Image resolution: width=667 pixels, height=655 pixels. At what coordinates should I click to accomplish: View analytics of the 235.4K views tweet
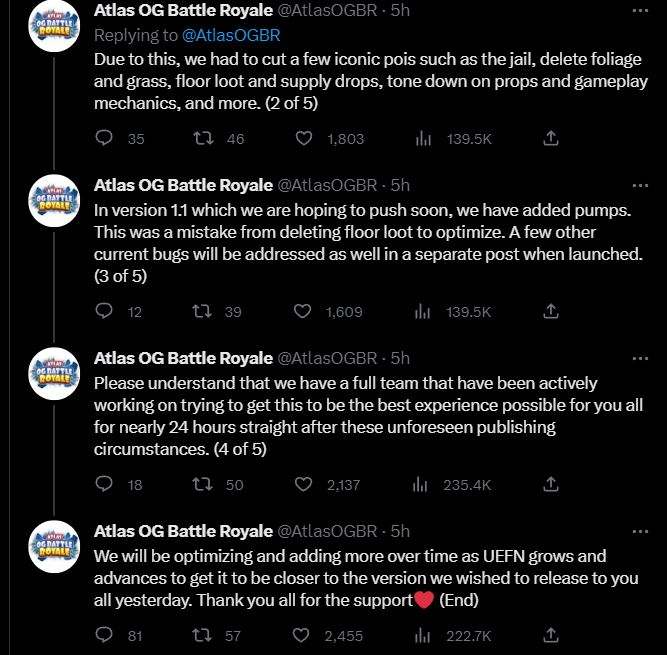pos(420,484)
